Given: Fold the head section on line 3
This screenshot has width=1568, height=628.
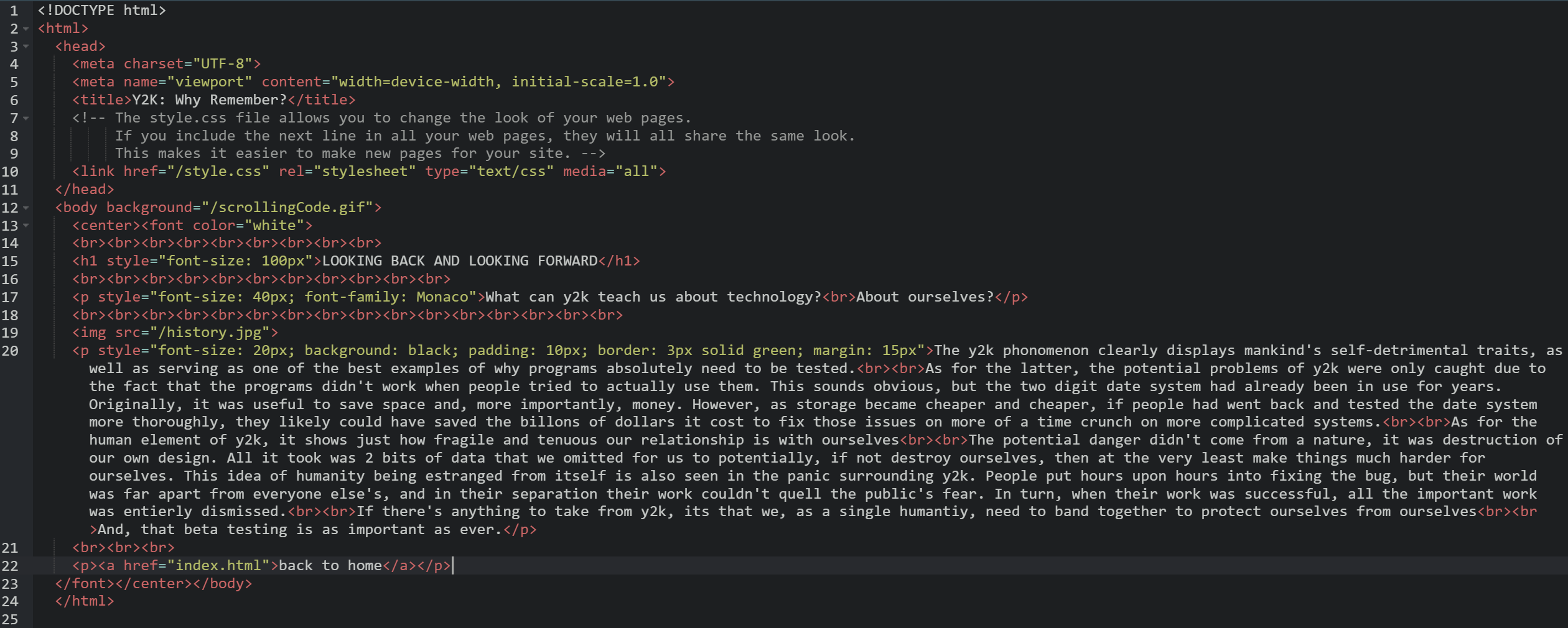Looking at the screenshot, I should point(26,47).
